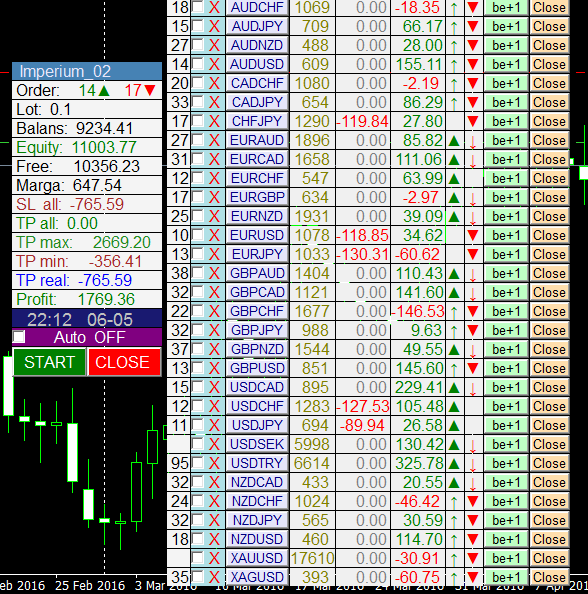The image size is (588, 594).
Task: Click green up triangle in GBPCAD row
Action: (x=454, y=293)
